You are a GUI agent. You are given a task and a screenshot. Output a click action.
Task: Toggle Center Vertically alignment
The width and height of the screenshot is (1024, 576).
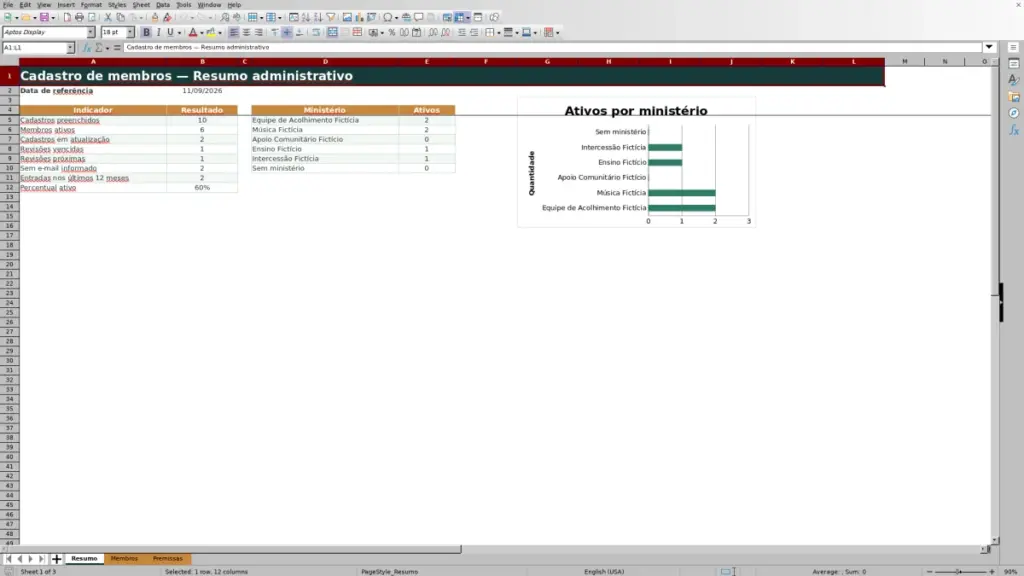tap(287, 33)
